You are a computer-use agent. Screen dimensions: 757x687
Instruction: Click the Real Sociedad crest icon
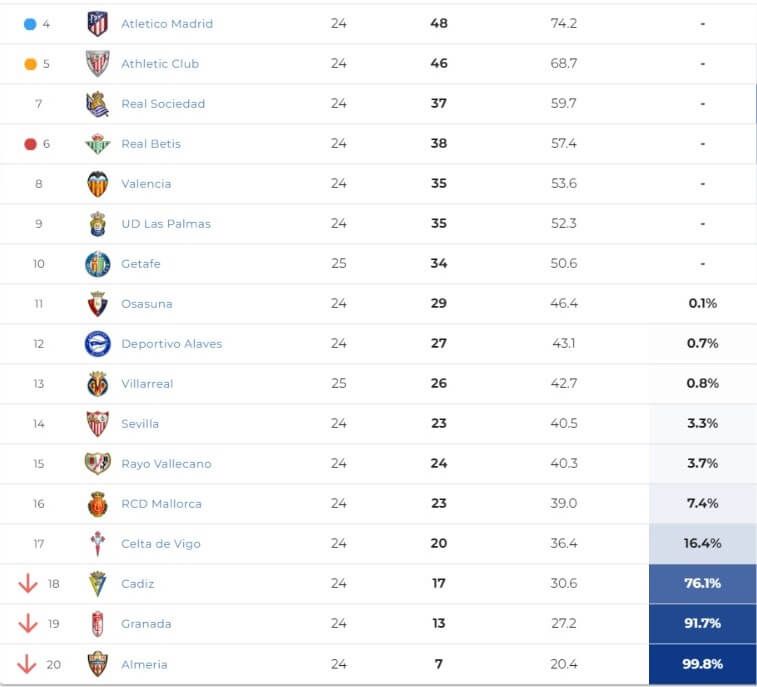97,104
